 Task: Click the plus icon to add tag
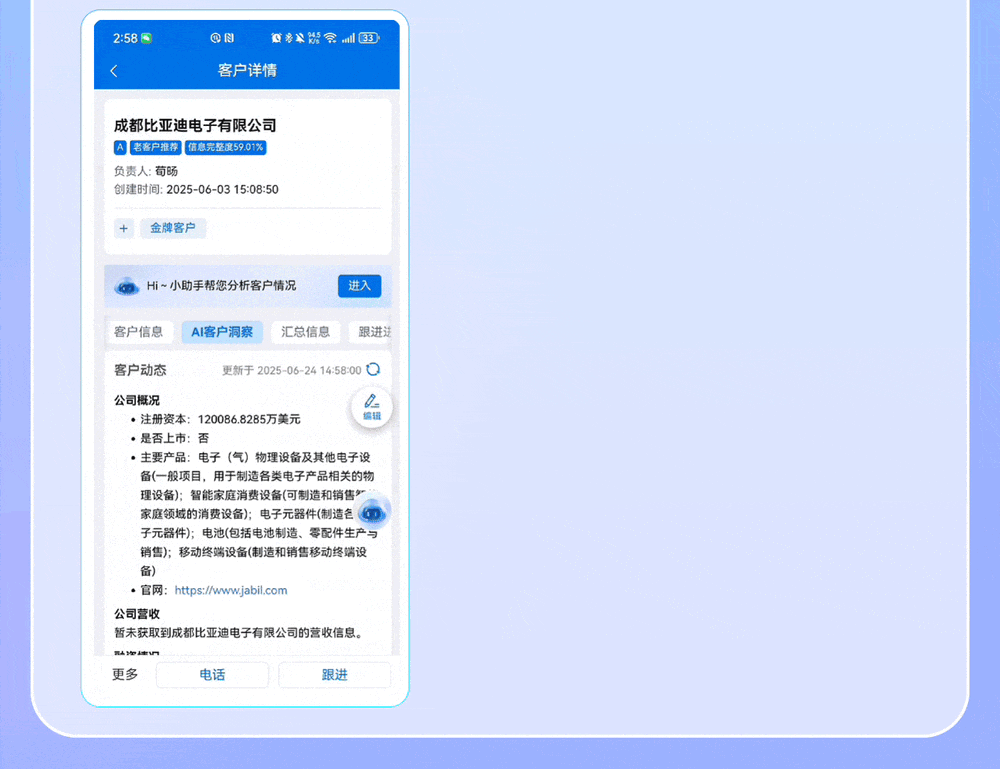tap(124, 228)
